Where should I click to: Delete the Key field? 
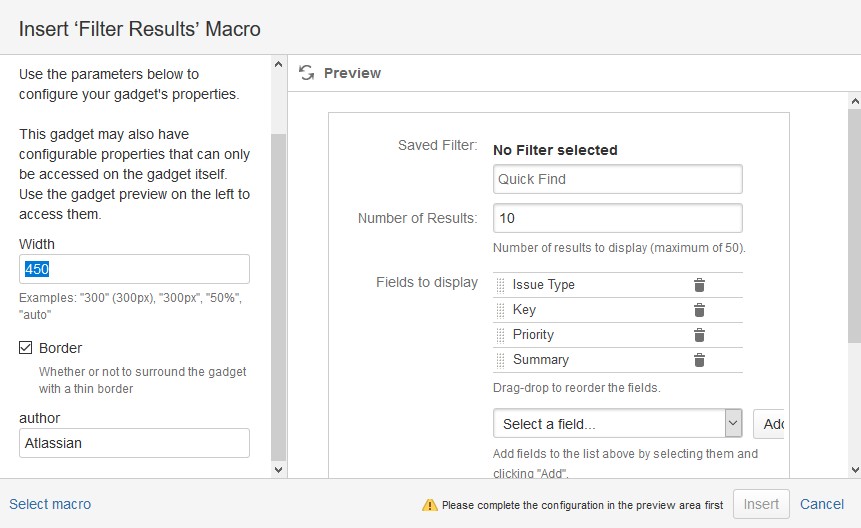(x=699, y=310)
